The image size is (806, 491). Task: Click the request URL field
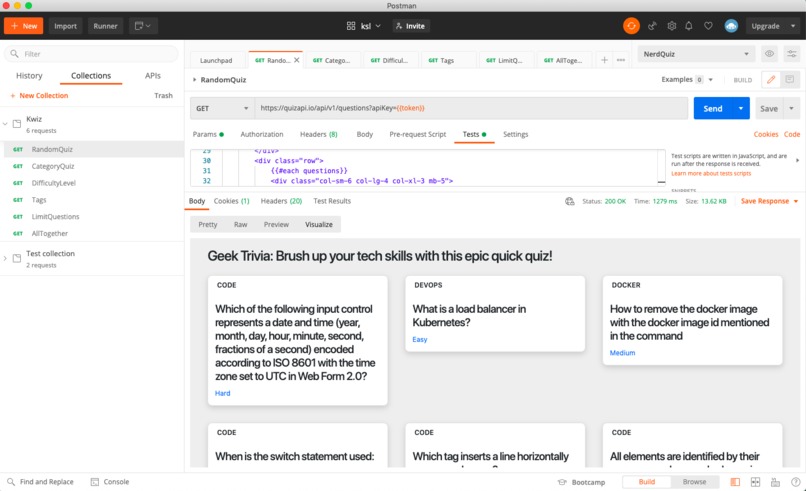click(471, 108)
